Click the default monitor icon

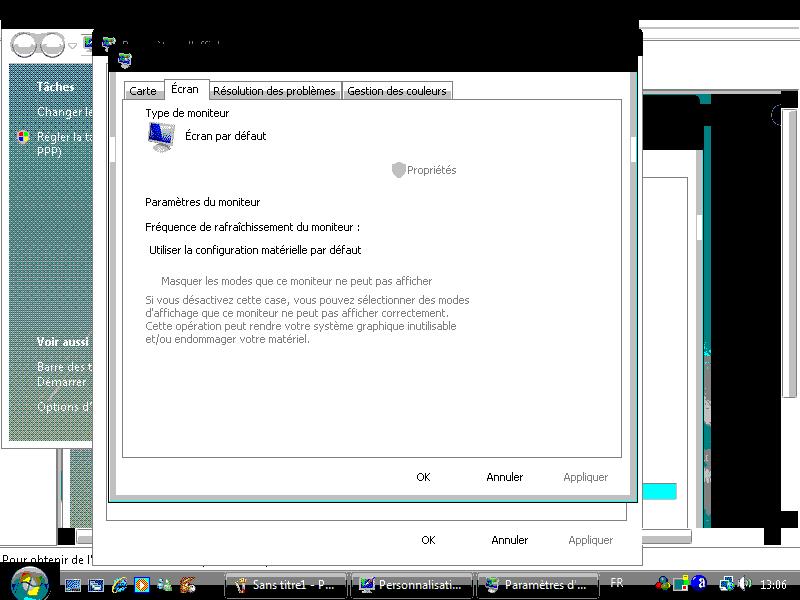pos(162,137)
